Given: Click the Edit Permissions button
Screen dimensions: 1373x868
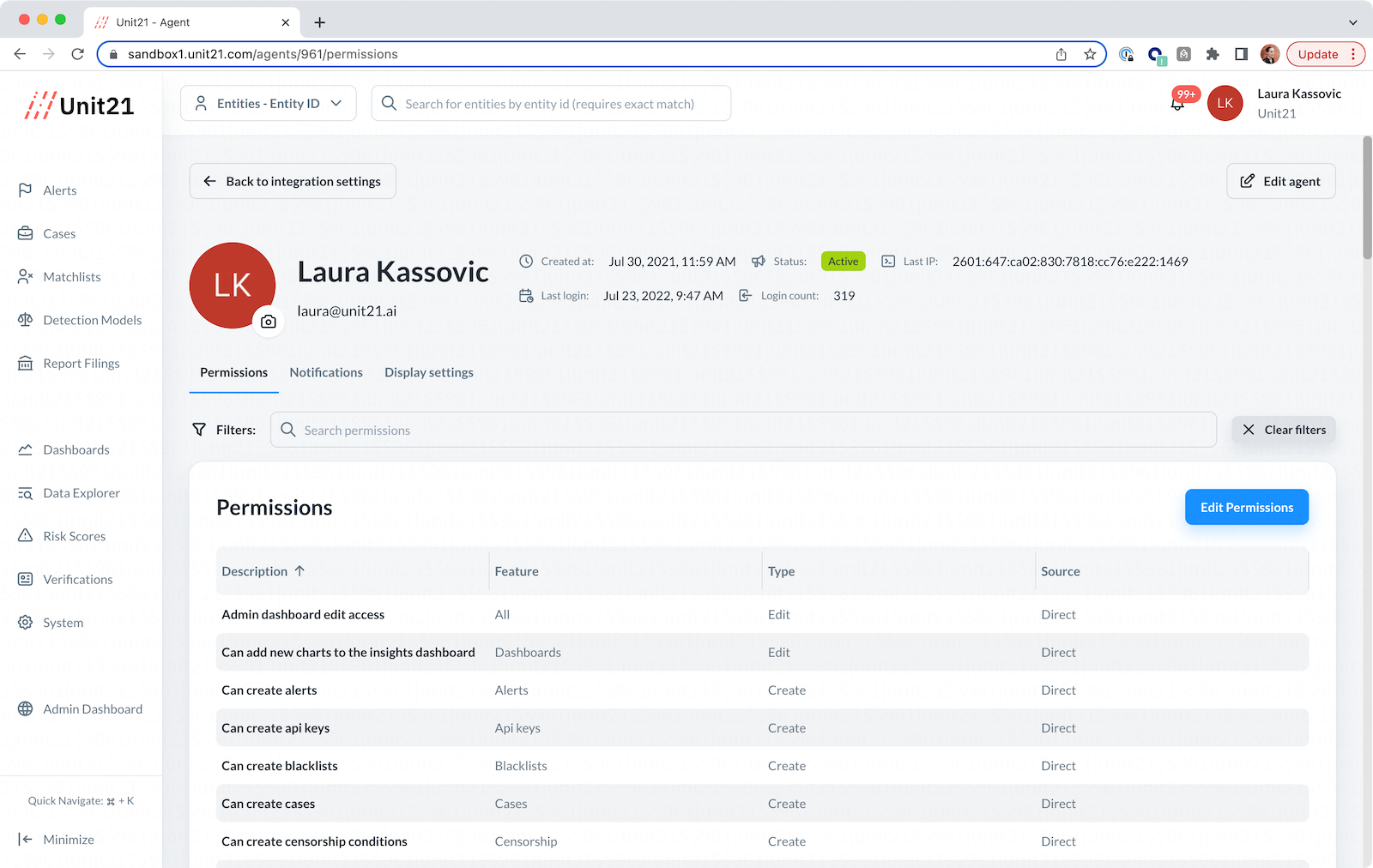Looking at the screenshot, I should pos(1247,507).
